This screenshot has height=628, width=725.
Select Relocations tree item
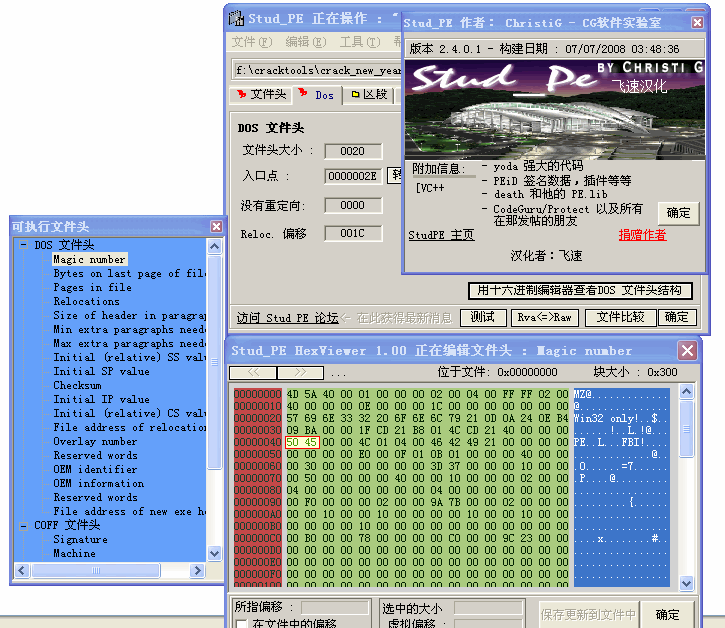[86, 301]
